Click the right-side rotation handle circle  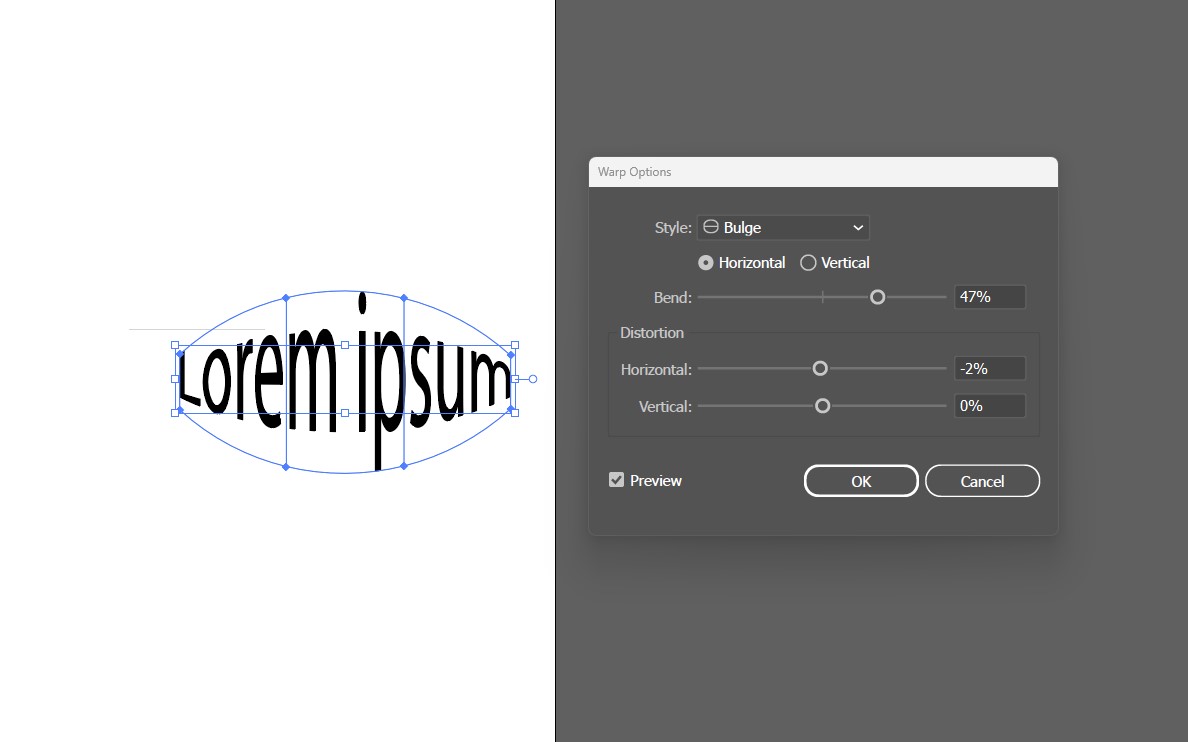[x=532, y=378]
